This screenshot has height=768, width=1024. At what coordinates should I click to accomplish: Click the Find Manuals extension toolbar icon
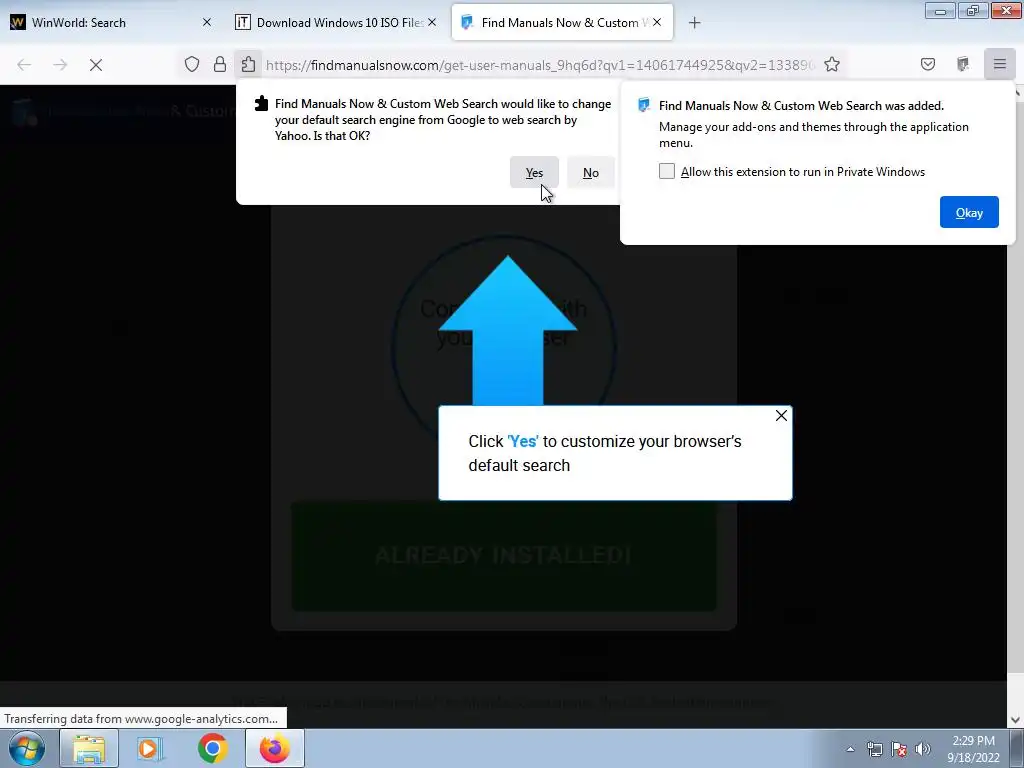963,64
